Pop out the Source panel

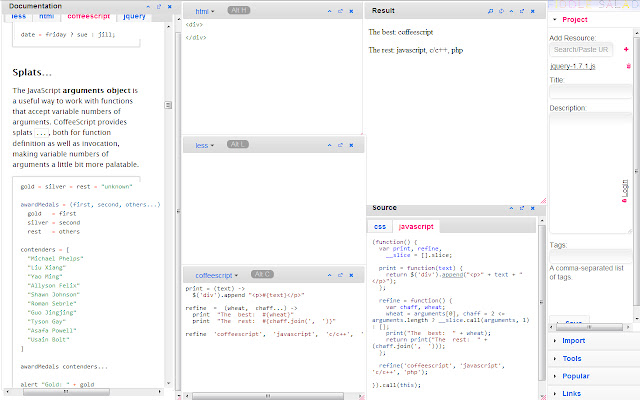(x=522, y=209)
